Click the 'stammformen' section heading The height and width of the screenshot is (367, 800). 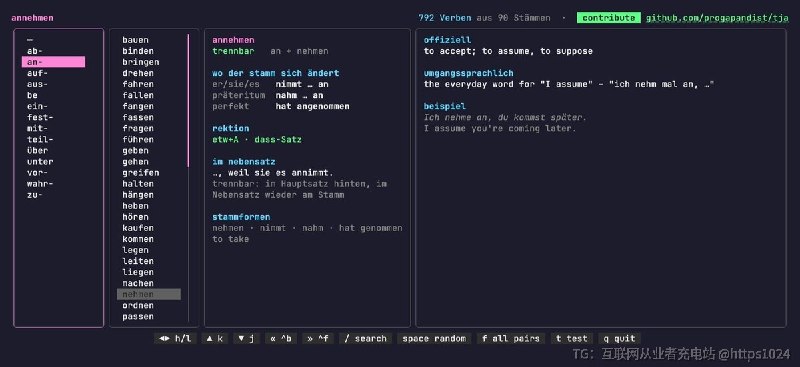[x=241, y=217]
